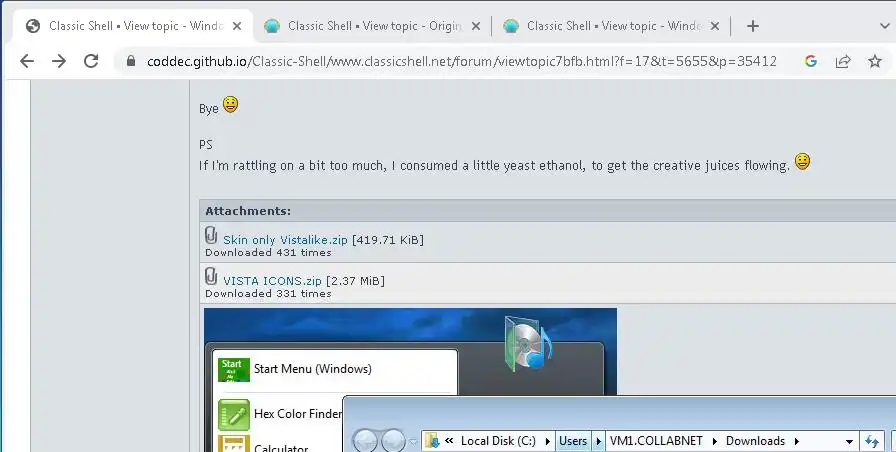Expand arrow after Downloads breadcrumb

click(797, 441)
